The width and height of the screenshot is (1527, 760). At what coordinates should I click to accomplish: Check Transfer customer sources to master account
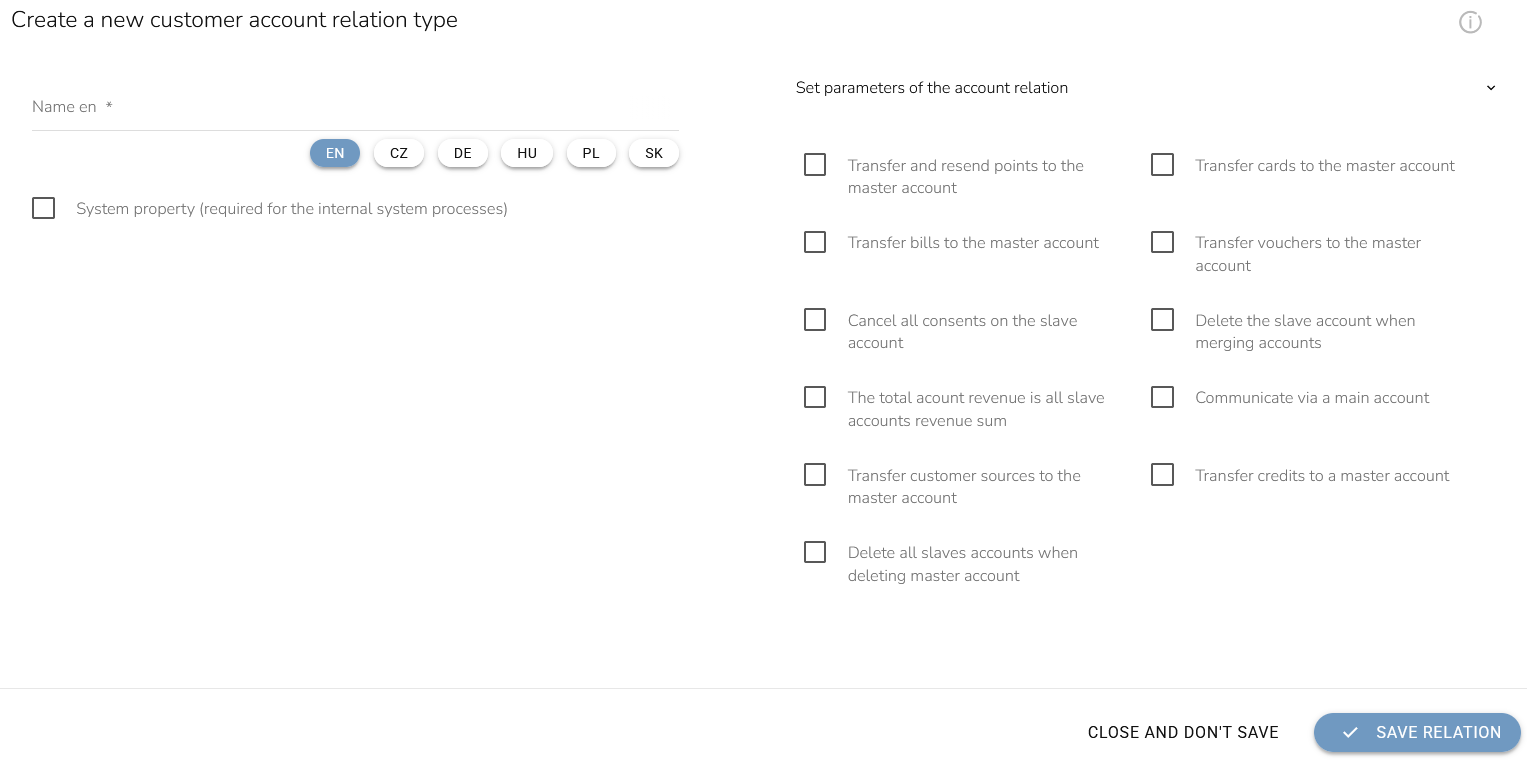(x=815, y=475)
